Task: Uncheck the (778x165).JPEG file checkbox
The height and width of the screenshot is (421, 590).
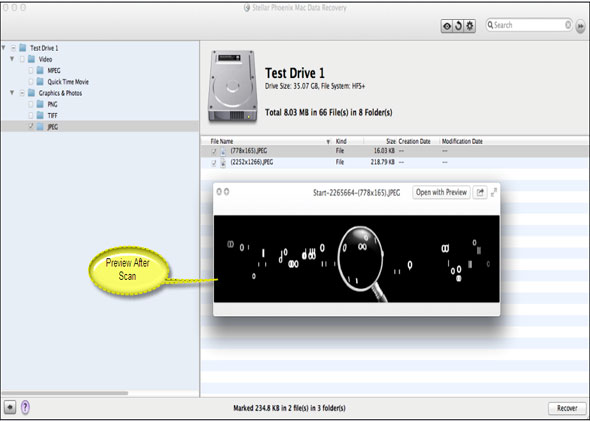Action: coord(214,152)
